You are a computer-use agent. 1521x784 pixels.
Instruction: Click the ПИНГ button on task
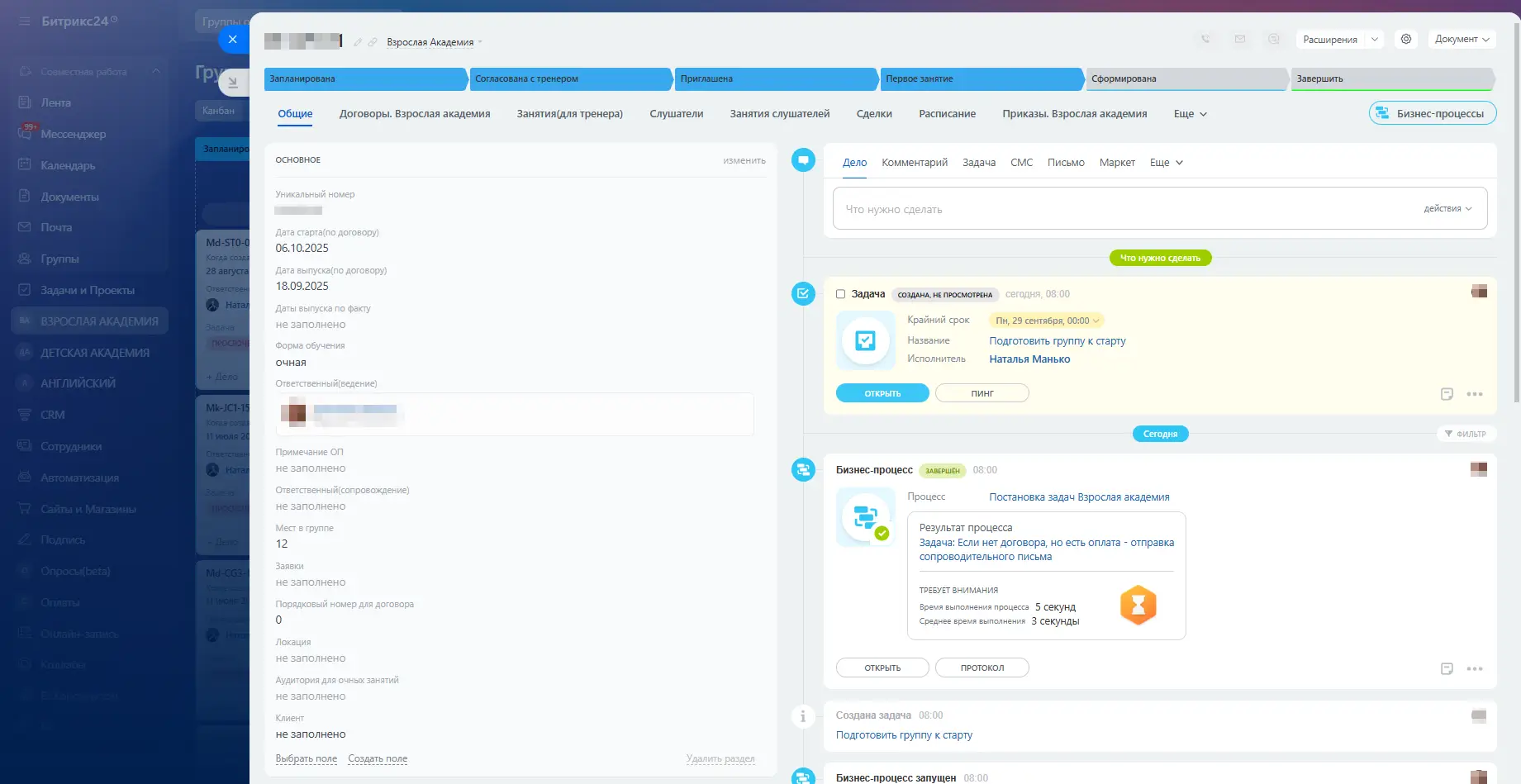tap(982, 393)
